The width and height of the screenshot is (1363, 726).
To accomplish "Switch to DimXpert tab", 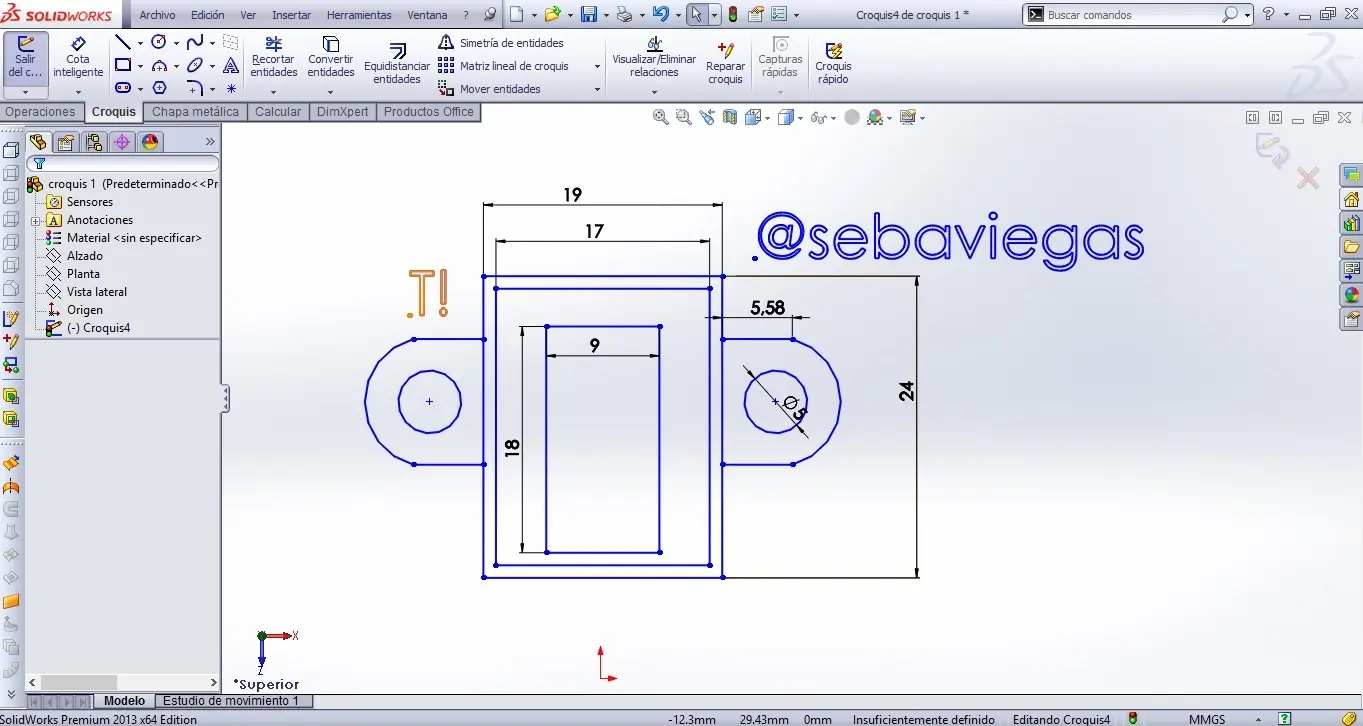I will tap(342, 112).
